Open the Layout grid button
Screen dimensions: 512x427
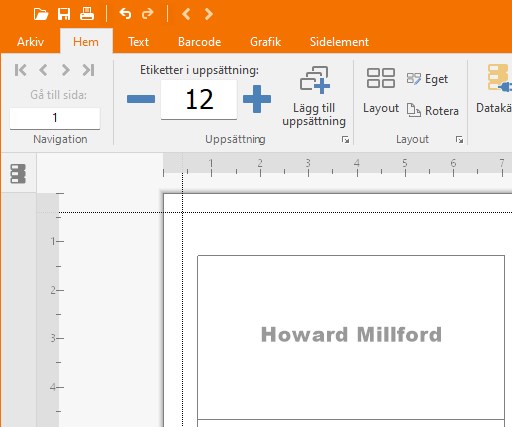[x=381, y=90]
